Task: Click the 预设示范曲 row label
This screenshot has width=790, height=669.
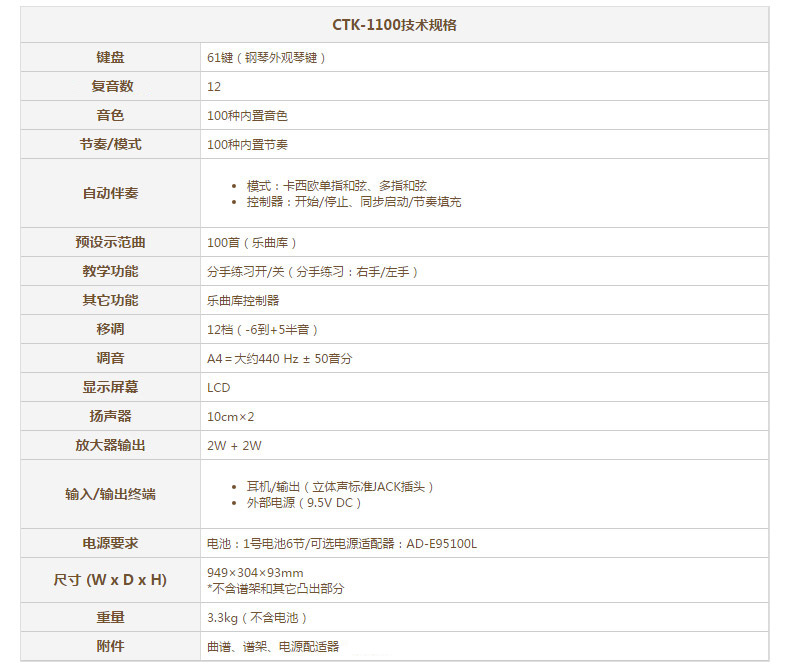Action: pos(110,243)
